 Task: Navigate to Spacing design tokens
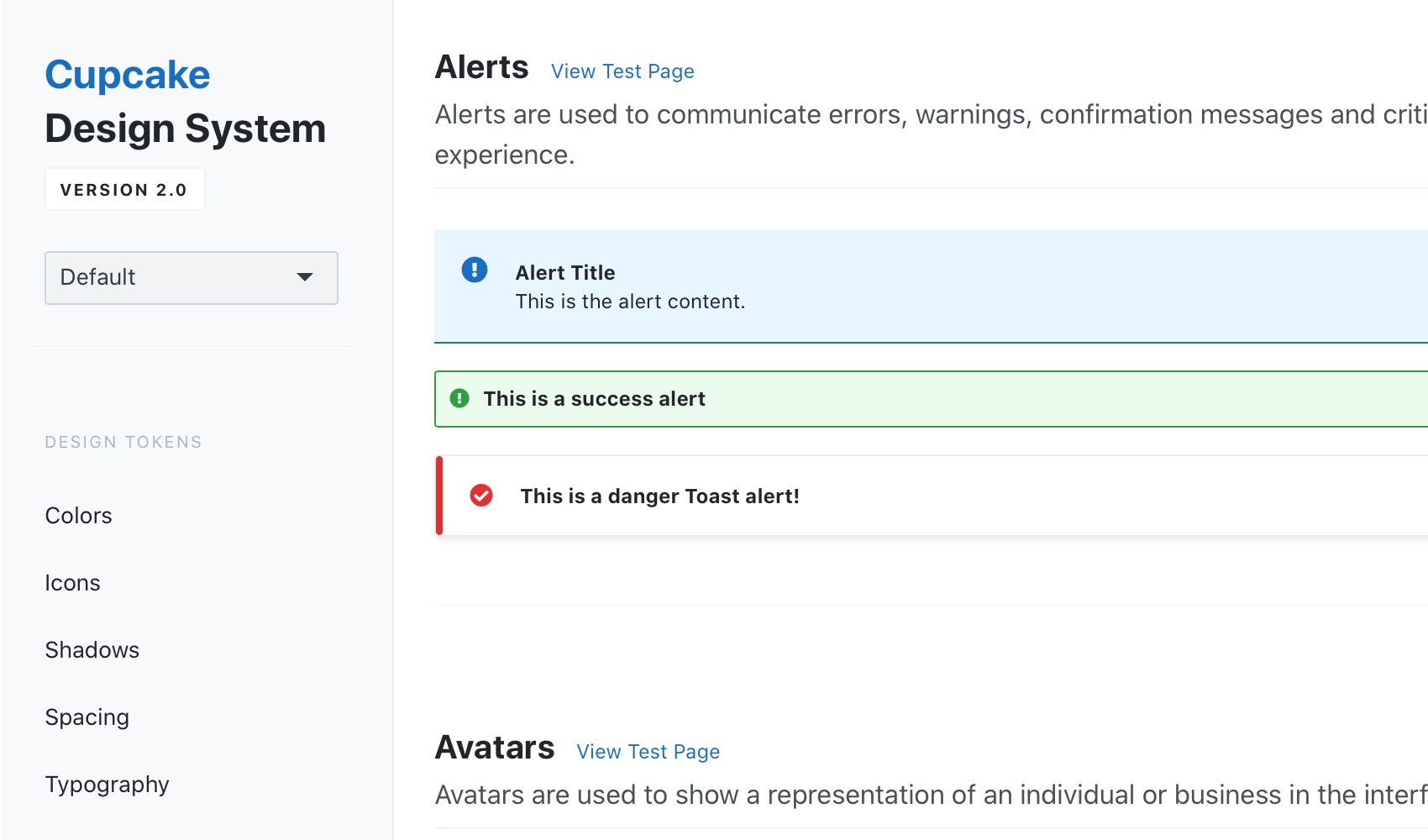coord(87,717)
